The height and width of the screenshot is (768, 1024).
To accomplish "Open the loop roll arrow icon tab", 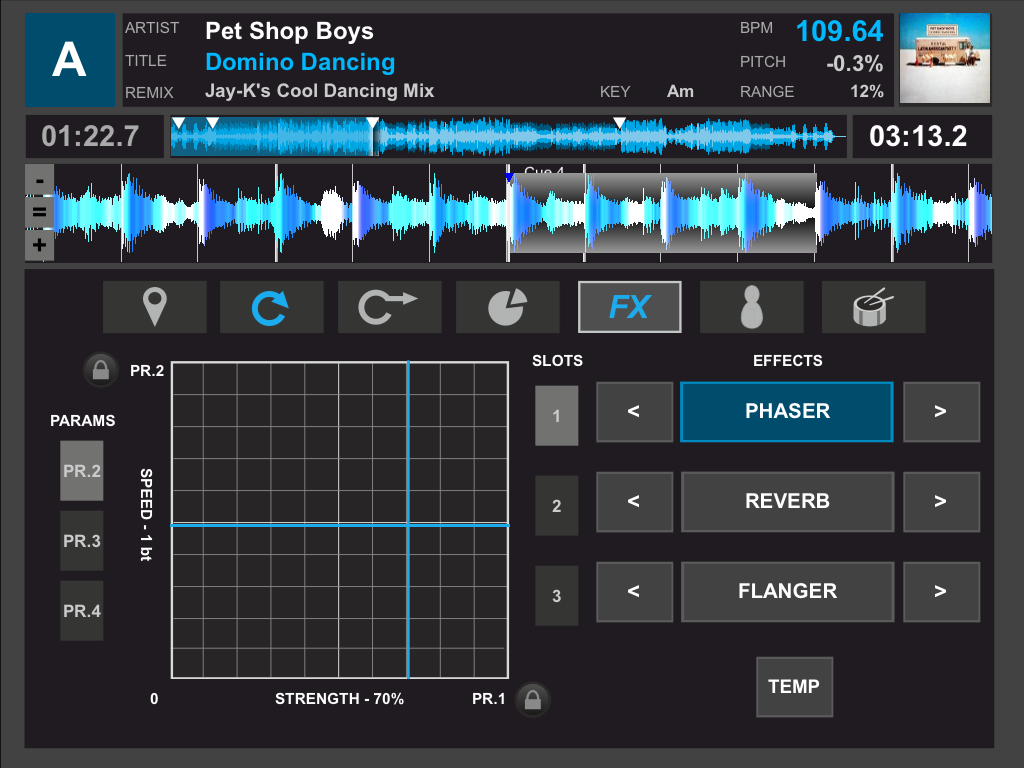I will click(x=389, y=307).
